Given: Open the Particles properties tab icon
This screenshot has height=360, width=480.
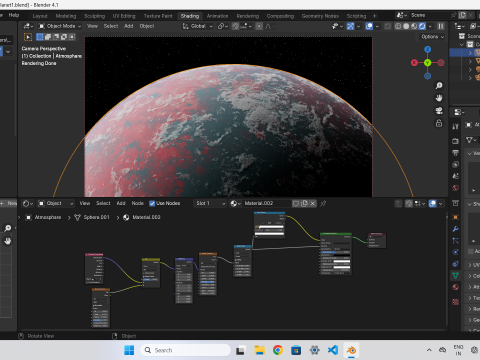Looking at the screenshot, I should tap(455, 241).
